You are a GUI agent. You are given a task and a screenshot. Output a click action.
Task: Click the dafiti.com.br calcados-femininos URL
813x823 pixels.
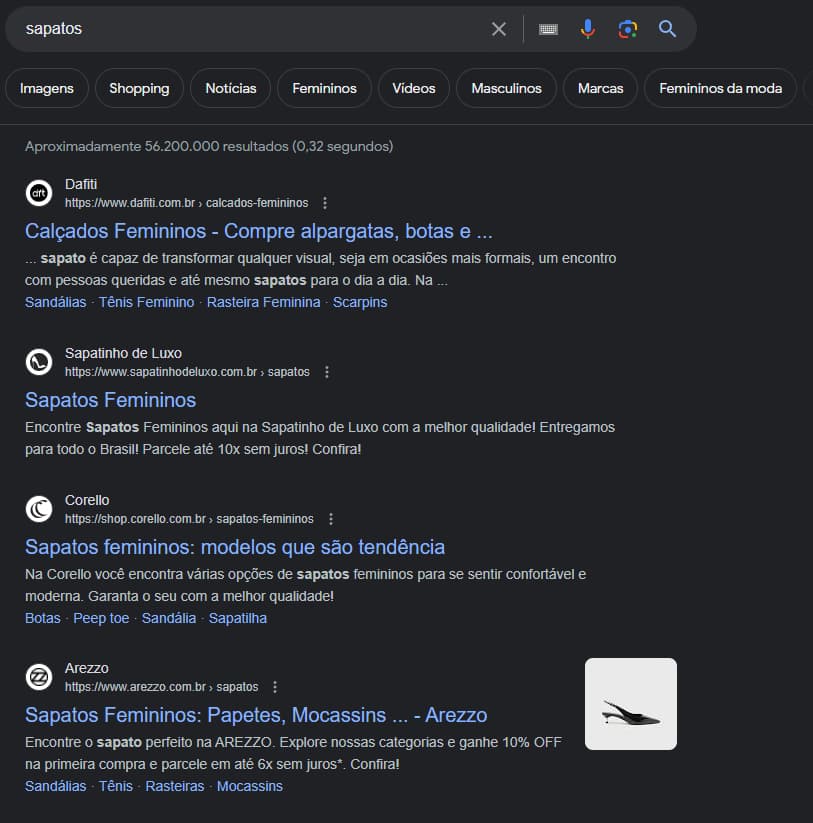coord(187,203)
